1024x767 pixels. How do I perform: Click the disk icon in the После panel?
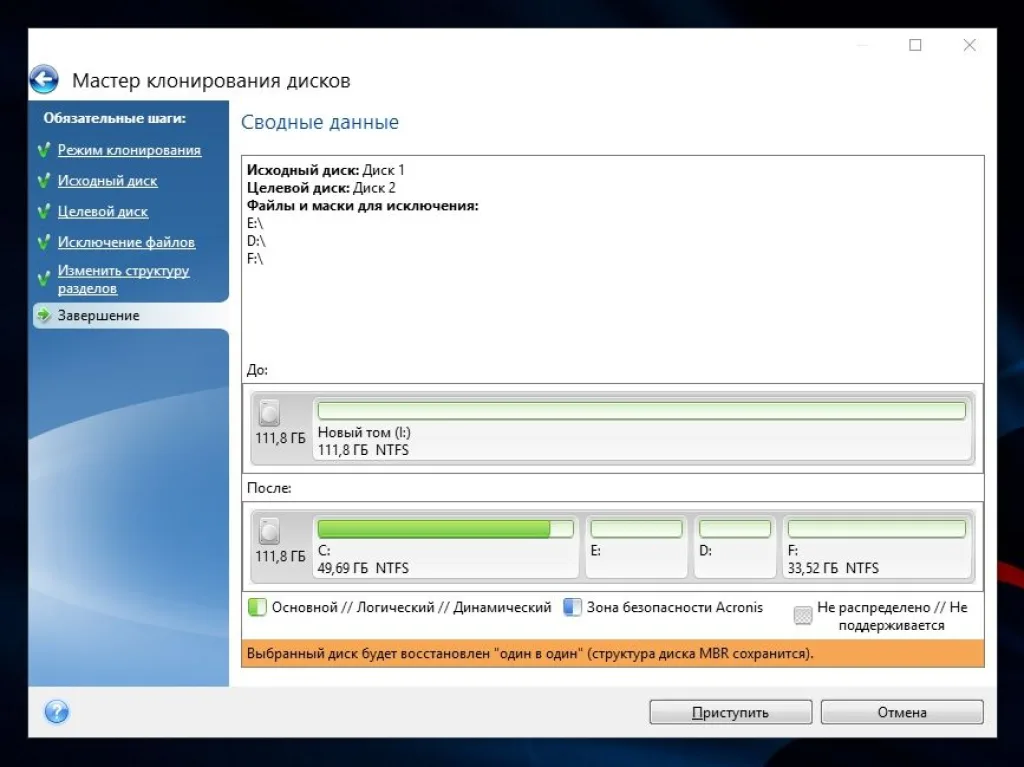tap(269, 531)
